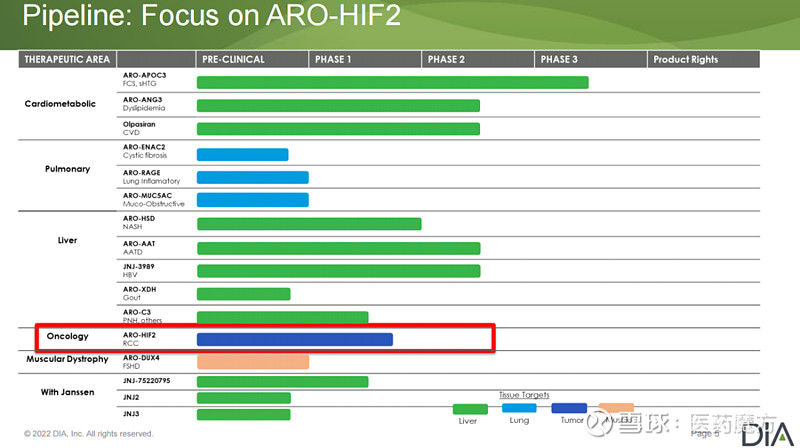Click the ARO-XDH drug name

tap(139, 289)
